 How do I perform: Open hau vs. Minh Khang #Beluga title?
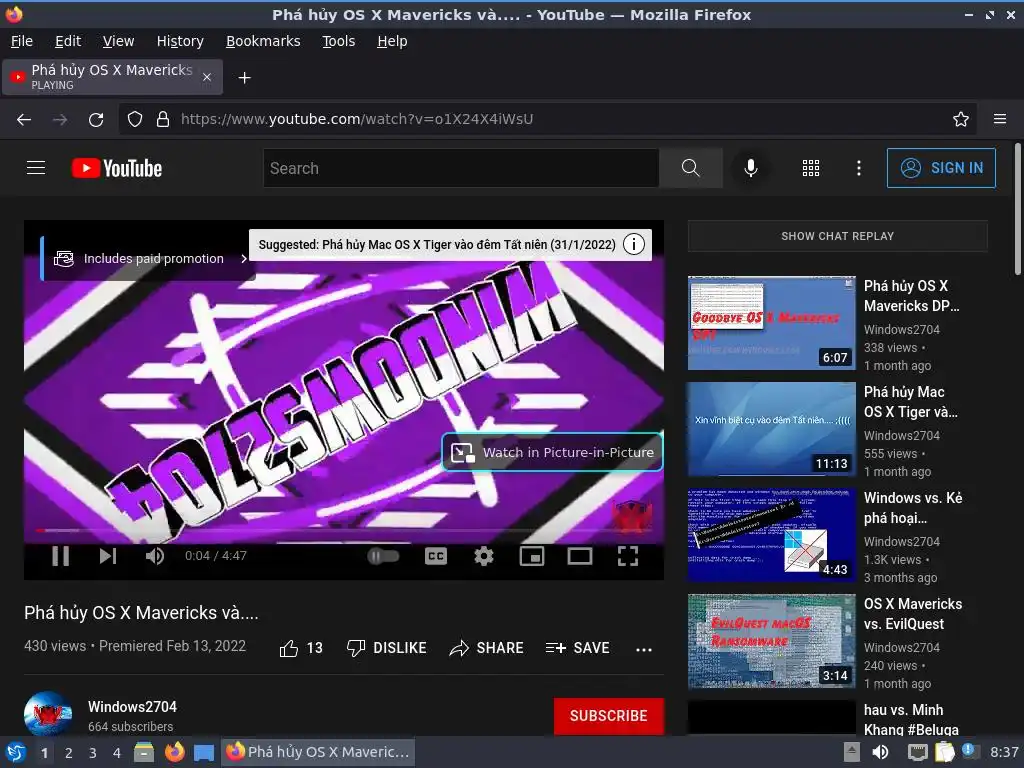coord(912,719)
